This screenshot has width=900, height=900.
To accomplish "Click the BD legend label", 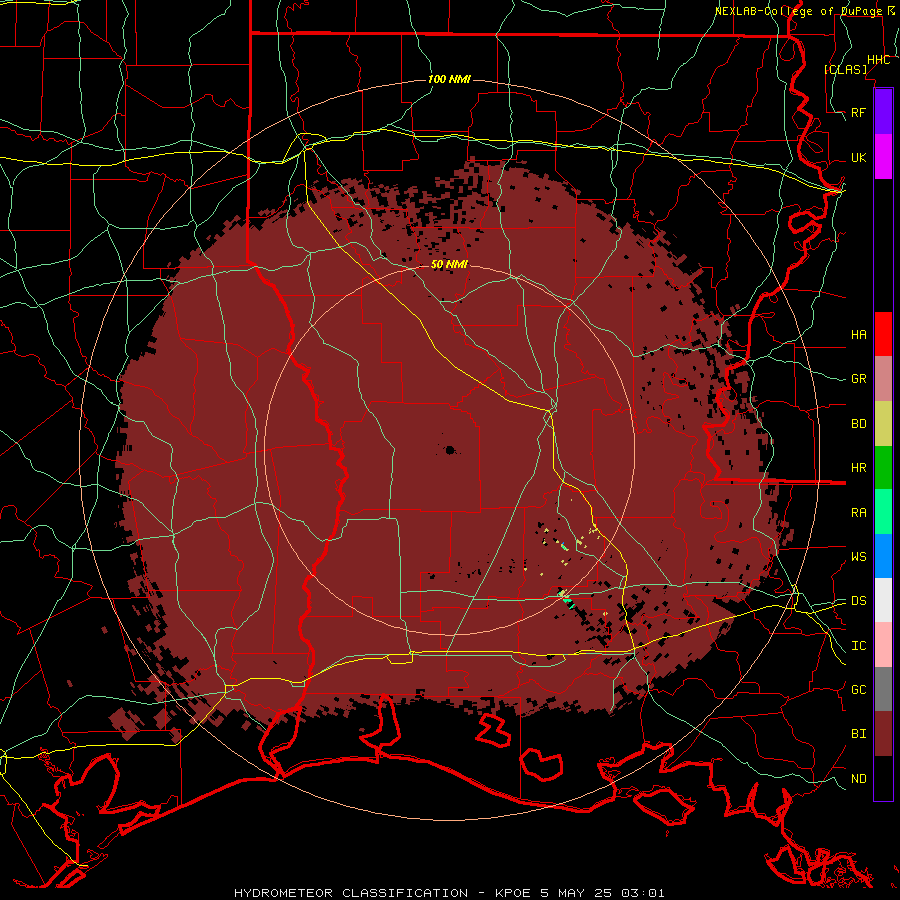I will point(859,424).
